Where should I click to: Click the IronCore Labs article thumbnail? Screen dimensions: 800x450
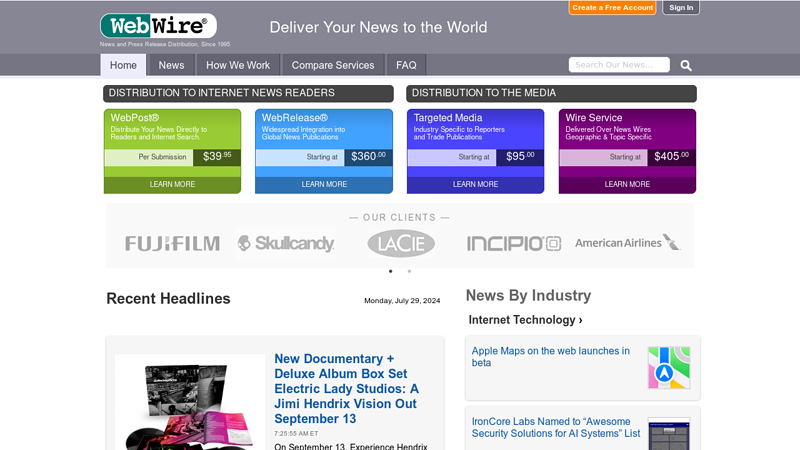click(669, 434)
